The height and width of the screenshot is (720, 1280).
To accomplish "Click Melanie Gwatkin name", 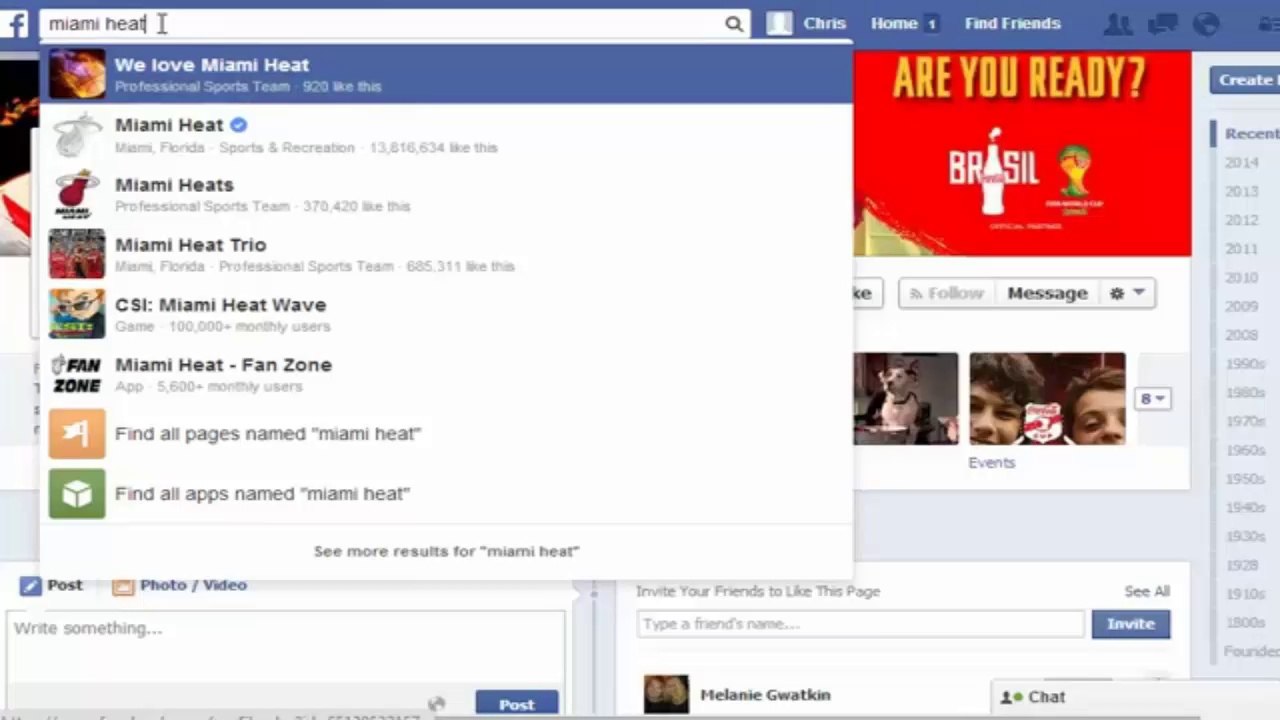I will [765, 695].
